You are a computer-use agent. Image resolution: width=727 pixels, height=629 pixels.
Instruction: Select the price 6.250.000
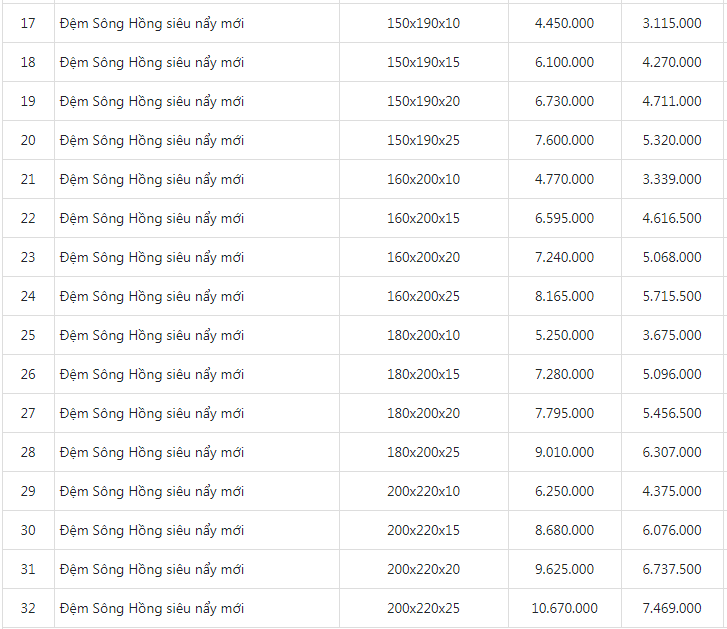pos(564,491)
